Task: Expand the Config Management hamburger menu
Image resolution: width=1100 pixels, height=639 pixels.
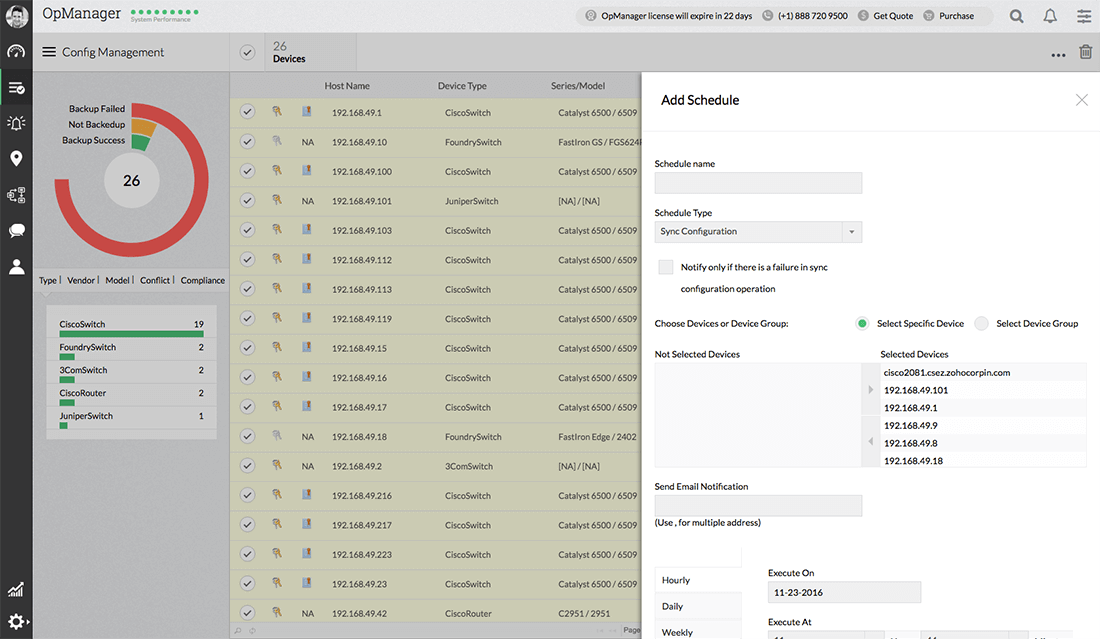Action: point(49,52)
